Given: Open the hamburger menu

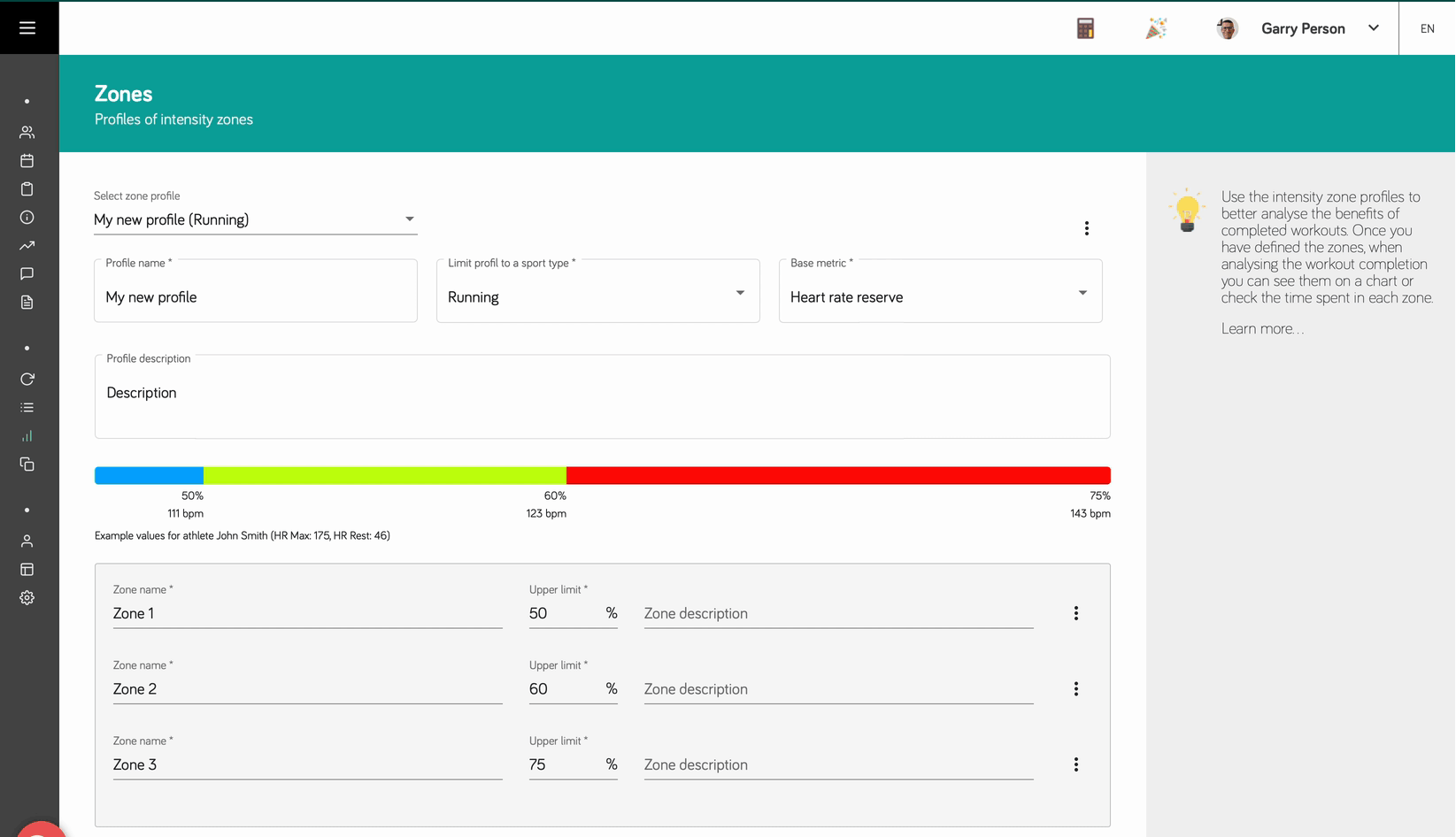Looking at the screenshot, I should [27, 28].
